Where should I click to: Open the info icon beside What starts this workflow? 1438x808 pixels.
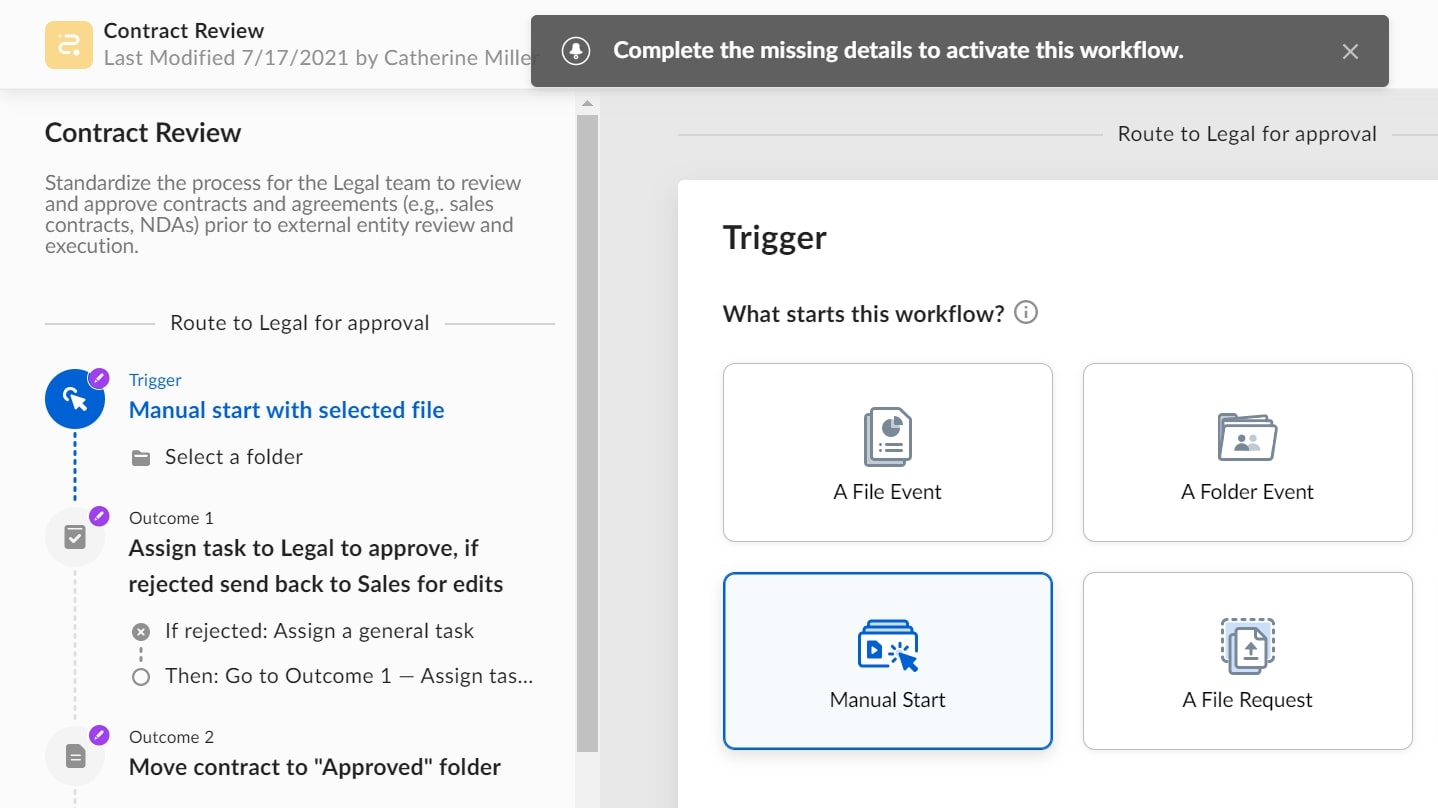coord(1026,313)
